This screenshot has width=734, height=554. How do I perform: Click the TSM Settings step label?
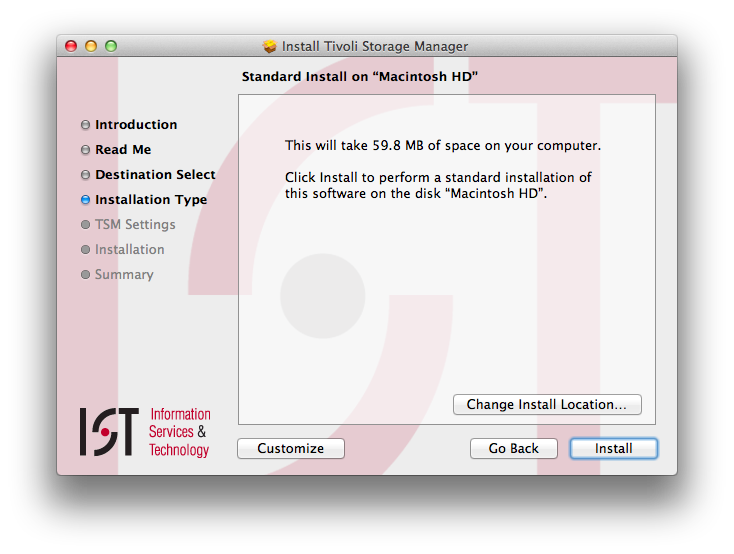point(135,224)
